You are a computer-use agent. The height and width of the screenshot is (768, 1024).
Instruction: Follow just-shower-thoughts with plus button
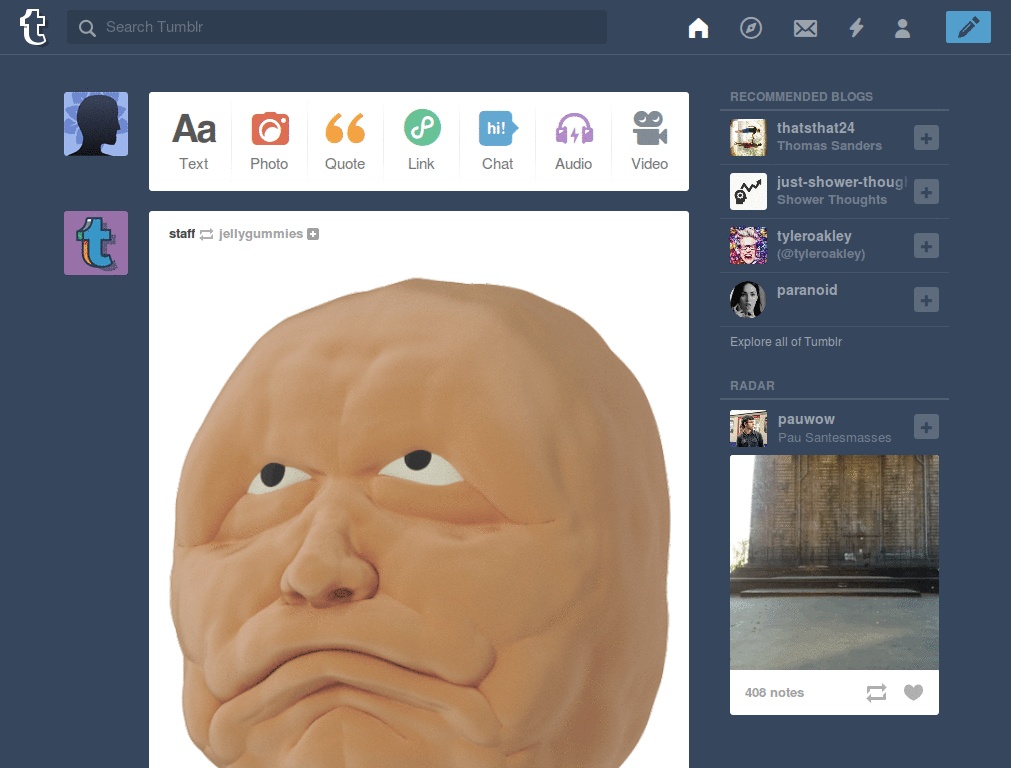(x=926, y=192)
